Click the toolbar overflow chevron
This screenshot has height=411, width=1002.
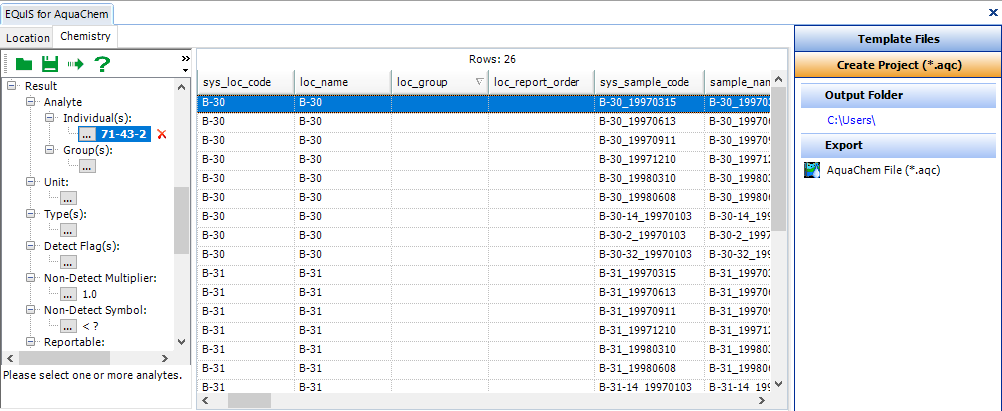(x=184, y=62)
